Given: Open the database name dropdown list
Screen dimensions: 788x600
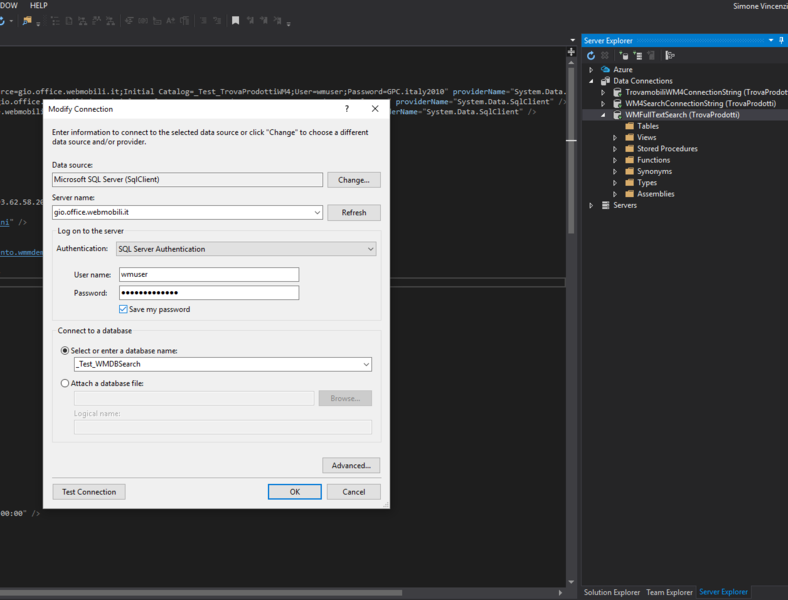Looking at the screenshot, I should click(x=366, y=365).
